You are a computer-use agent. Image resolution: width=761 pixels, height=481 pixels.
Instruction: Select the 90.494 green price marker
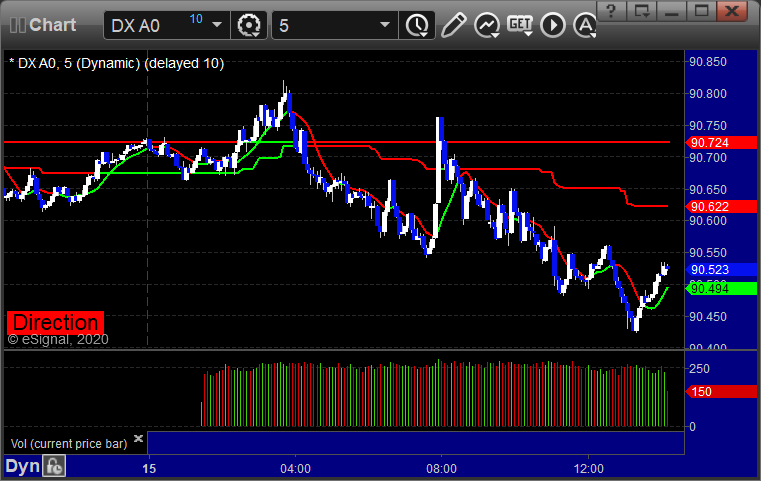point(722,289)
